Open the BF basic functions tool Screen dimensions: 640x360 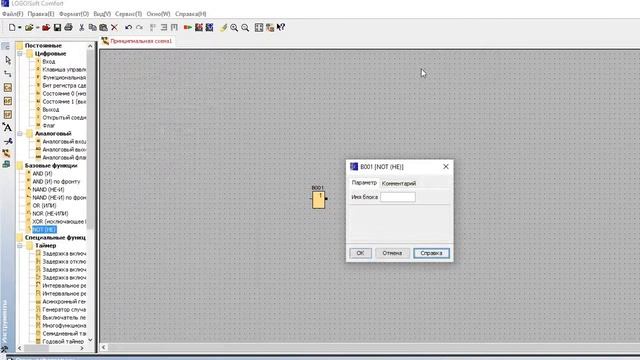[7, 101]
